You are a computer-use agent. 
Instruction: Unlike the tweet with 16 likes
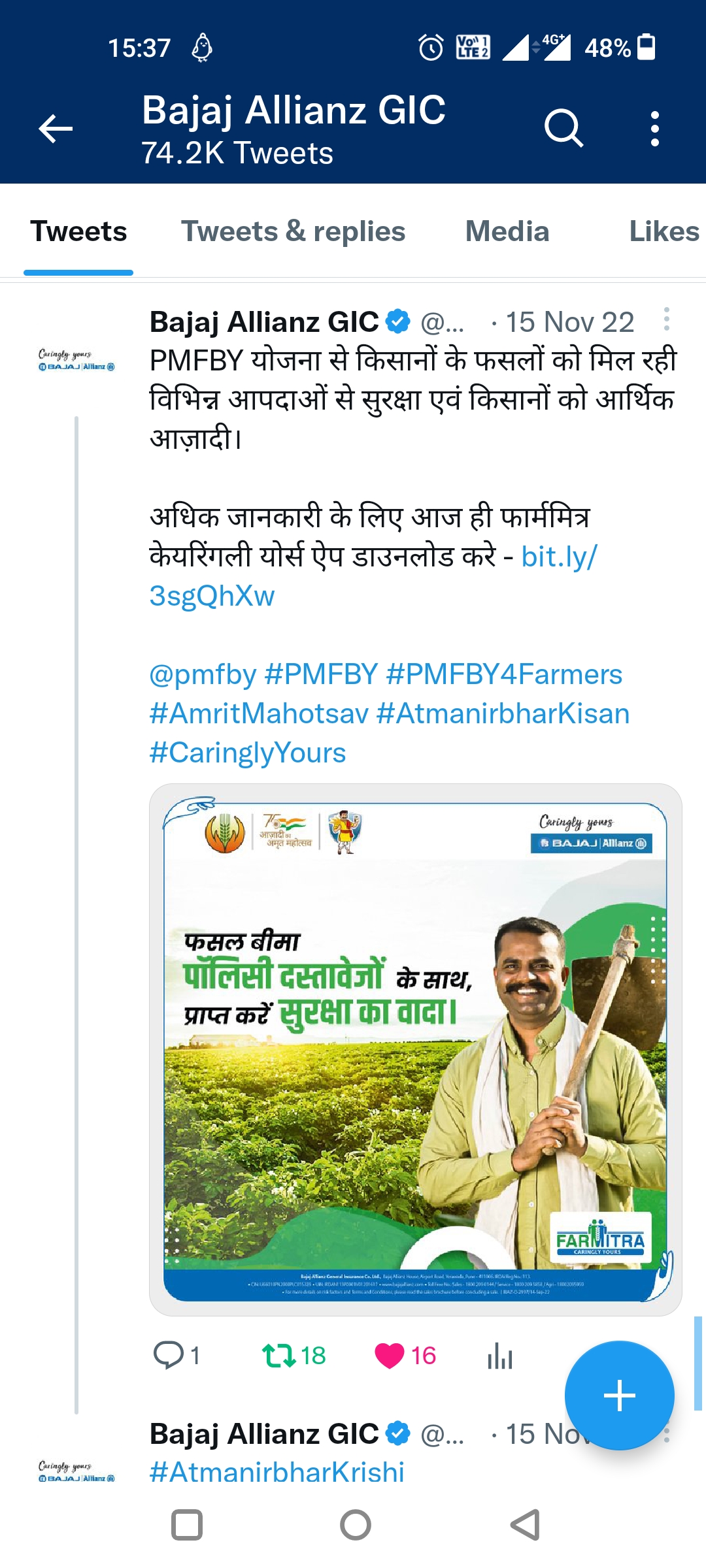(x=390, y=1355)
